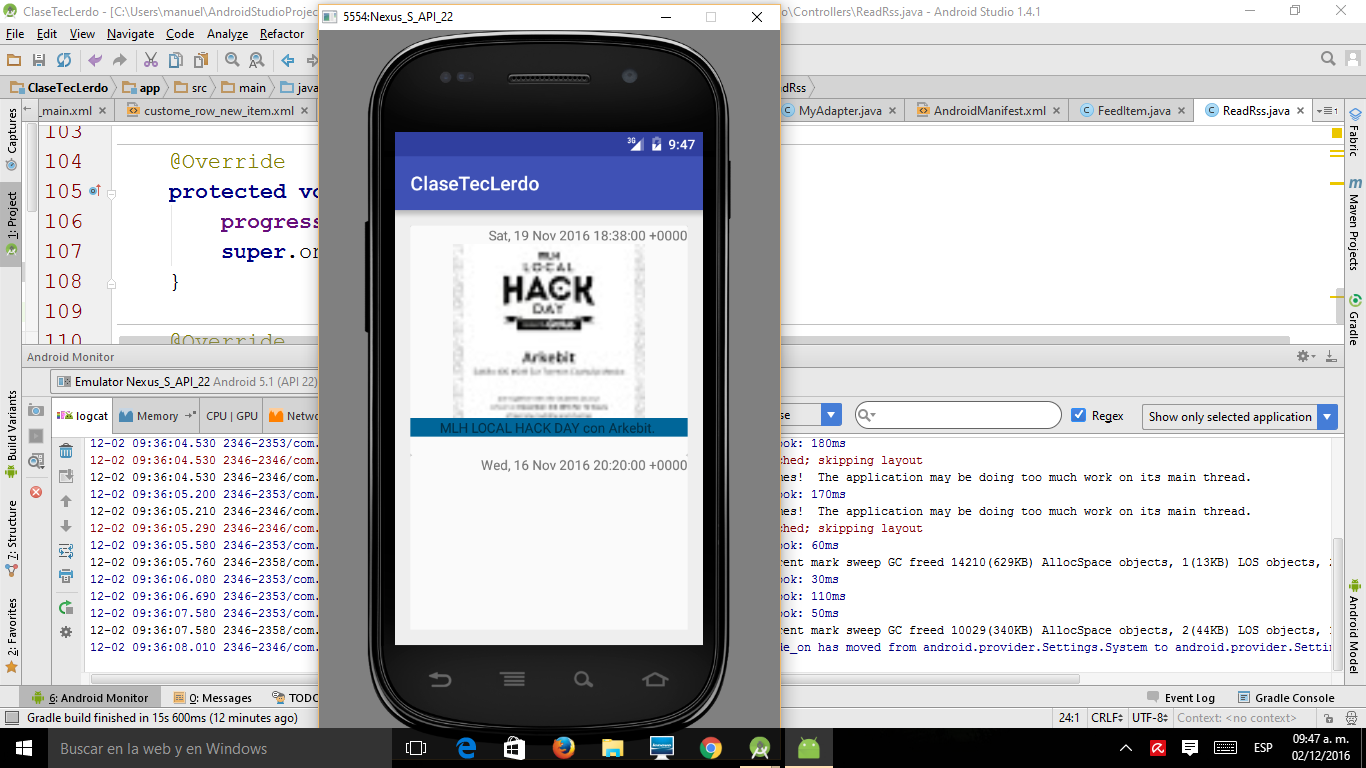
Task: Open the Gradle Console panel
Action: coord(1286,698)
